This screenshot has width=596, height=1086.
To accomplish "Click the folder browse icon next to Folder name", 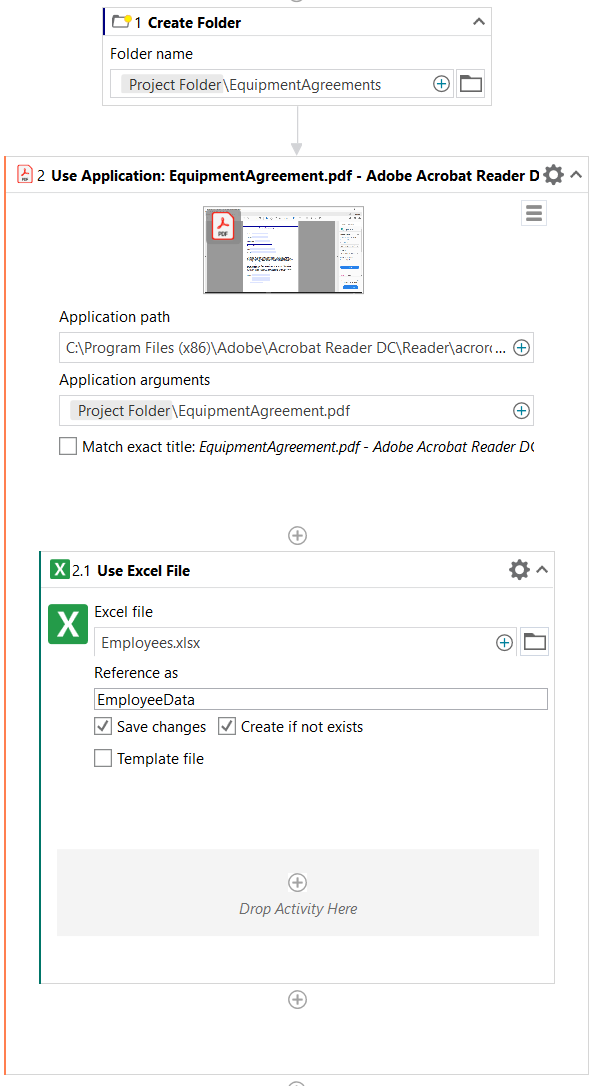I will 470,83.
